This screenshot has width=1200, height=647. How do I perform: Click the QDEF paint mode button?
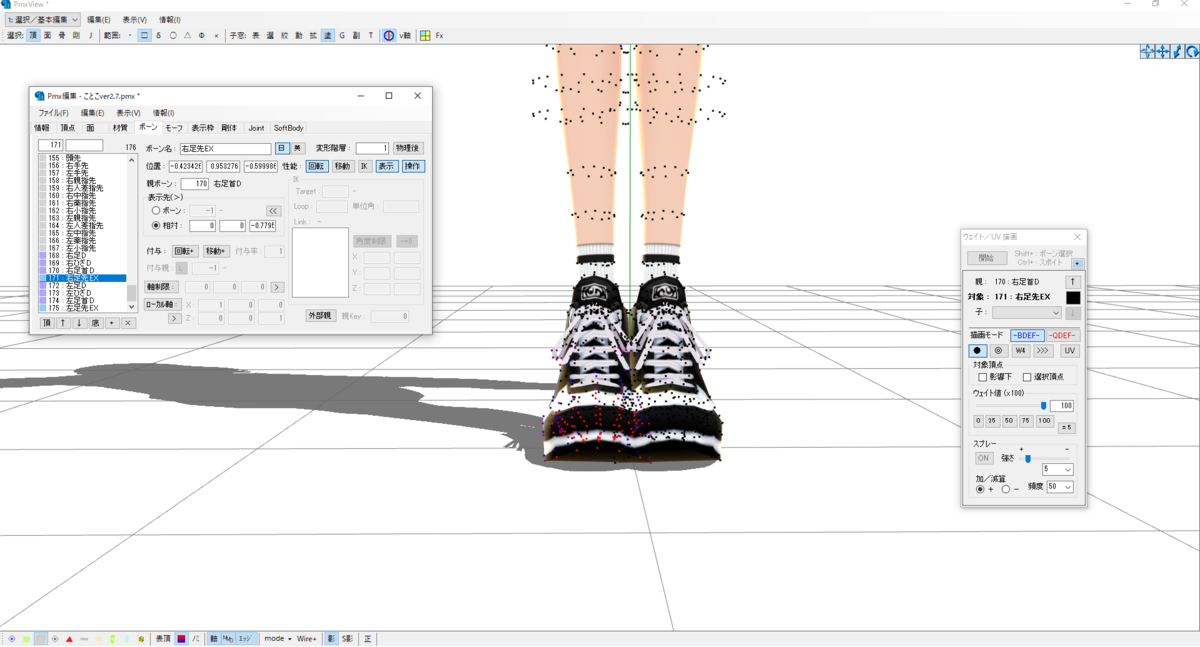pos(1063,335)
